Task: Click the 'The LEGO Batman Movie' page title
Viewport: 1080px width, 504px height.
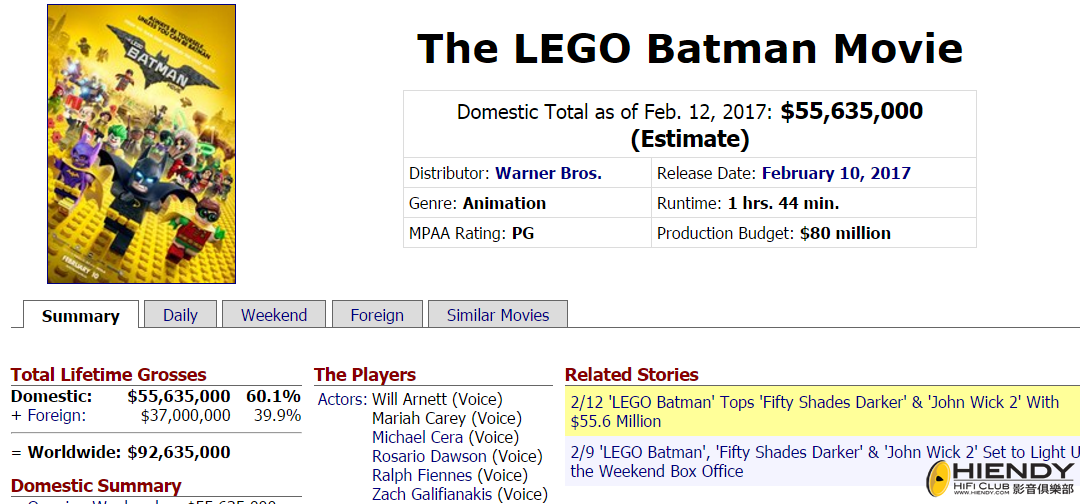Action: click(x=689, y=48)
